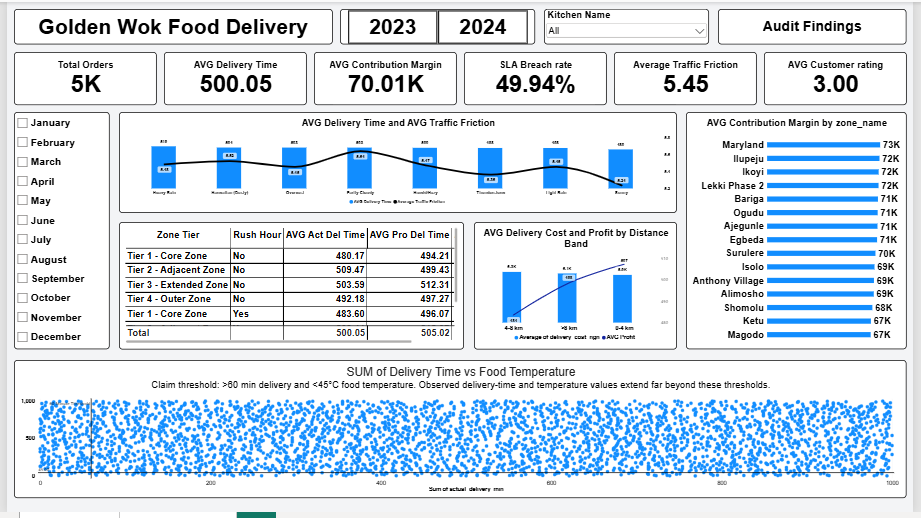Screen dimensions: 921x518
Task: Select the Alimosho bar in zone chart
Action: pos(820,294)
